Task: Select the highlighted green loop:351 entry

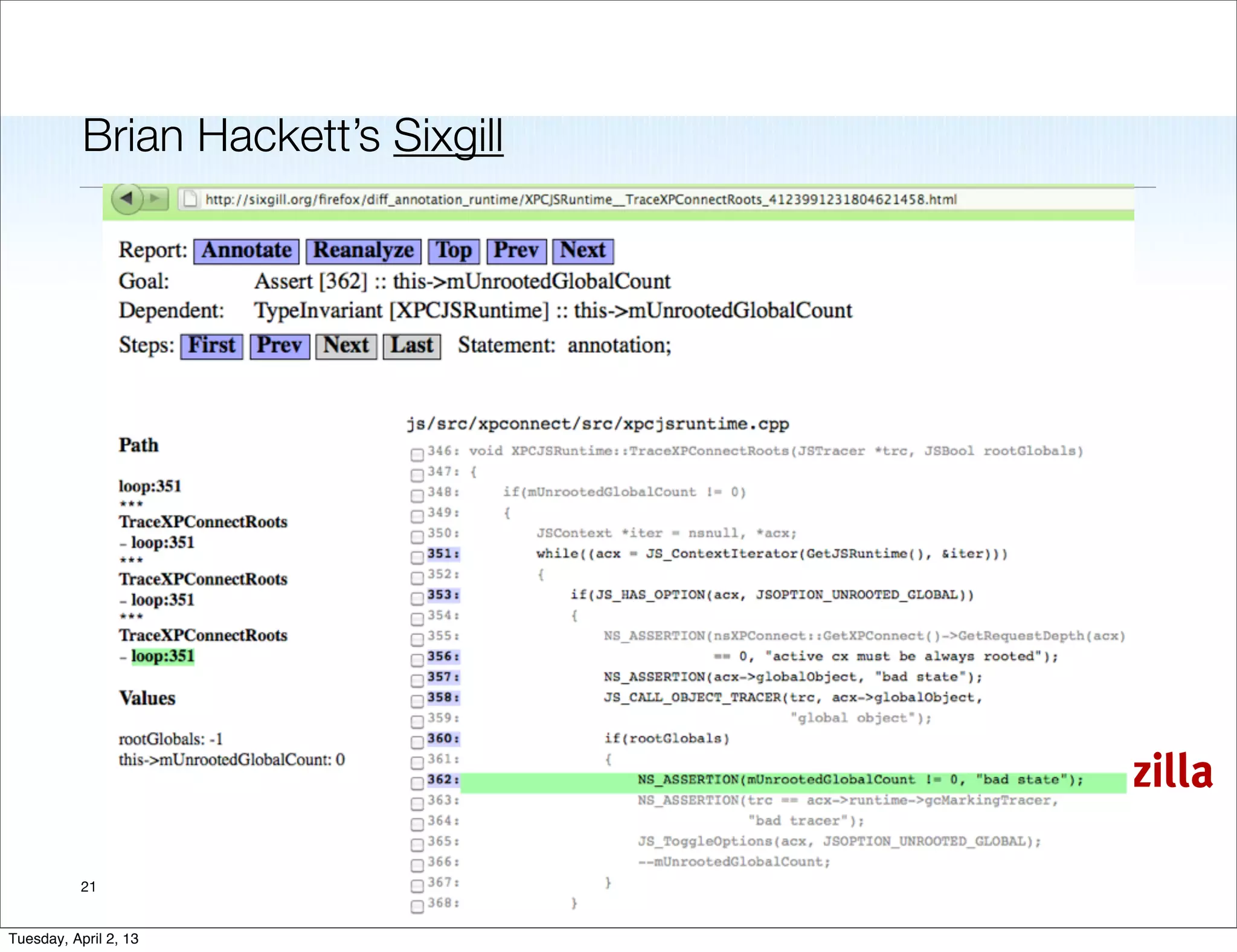Action: (162, 656)
